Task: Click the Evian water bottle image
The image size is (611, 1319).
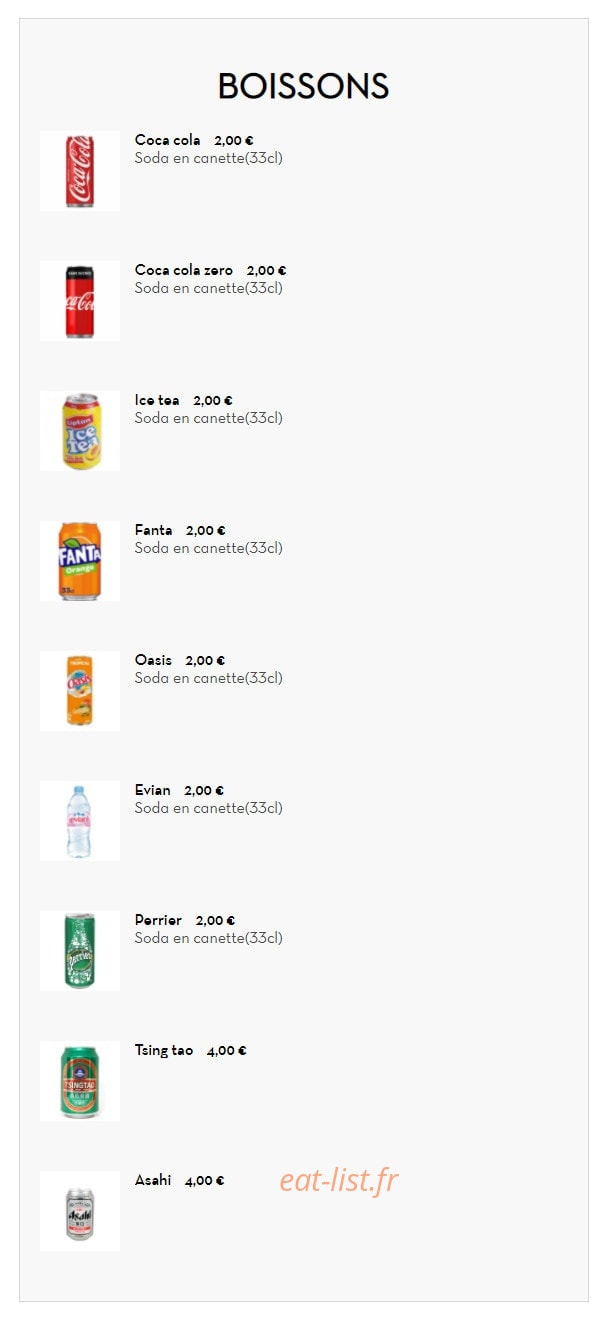Action: (80, 821)
